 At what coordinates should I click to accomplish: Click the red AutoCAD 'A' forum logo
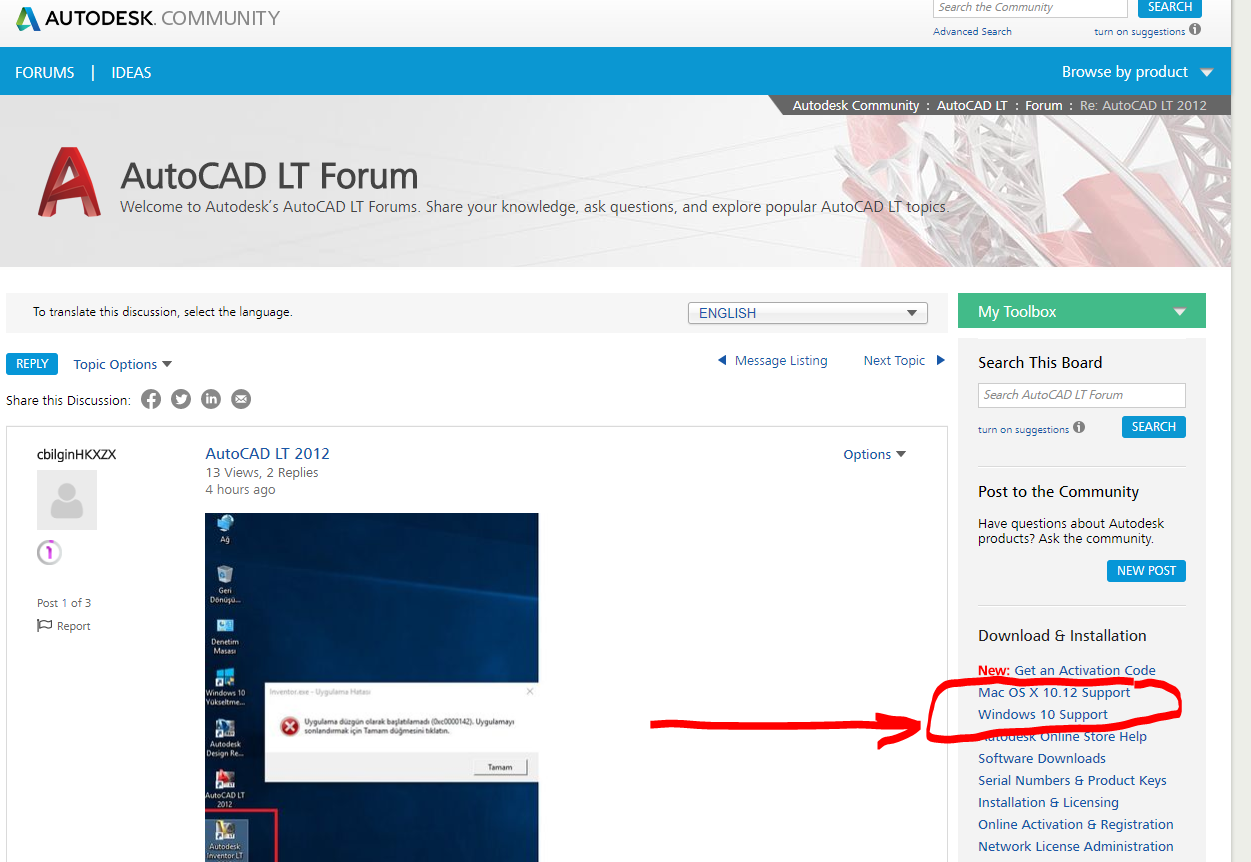pos(70,182)
